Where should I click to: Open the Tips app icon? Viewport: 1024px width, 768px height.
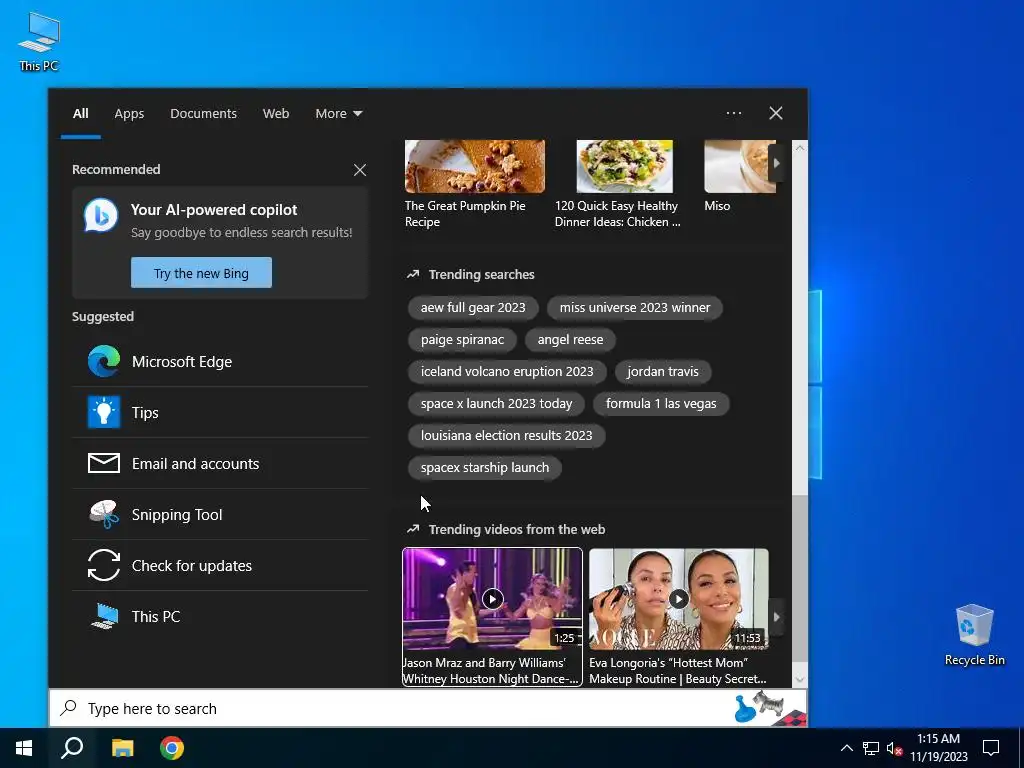(104, 412)
